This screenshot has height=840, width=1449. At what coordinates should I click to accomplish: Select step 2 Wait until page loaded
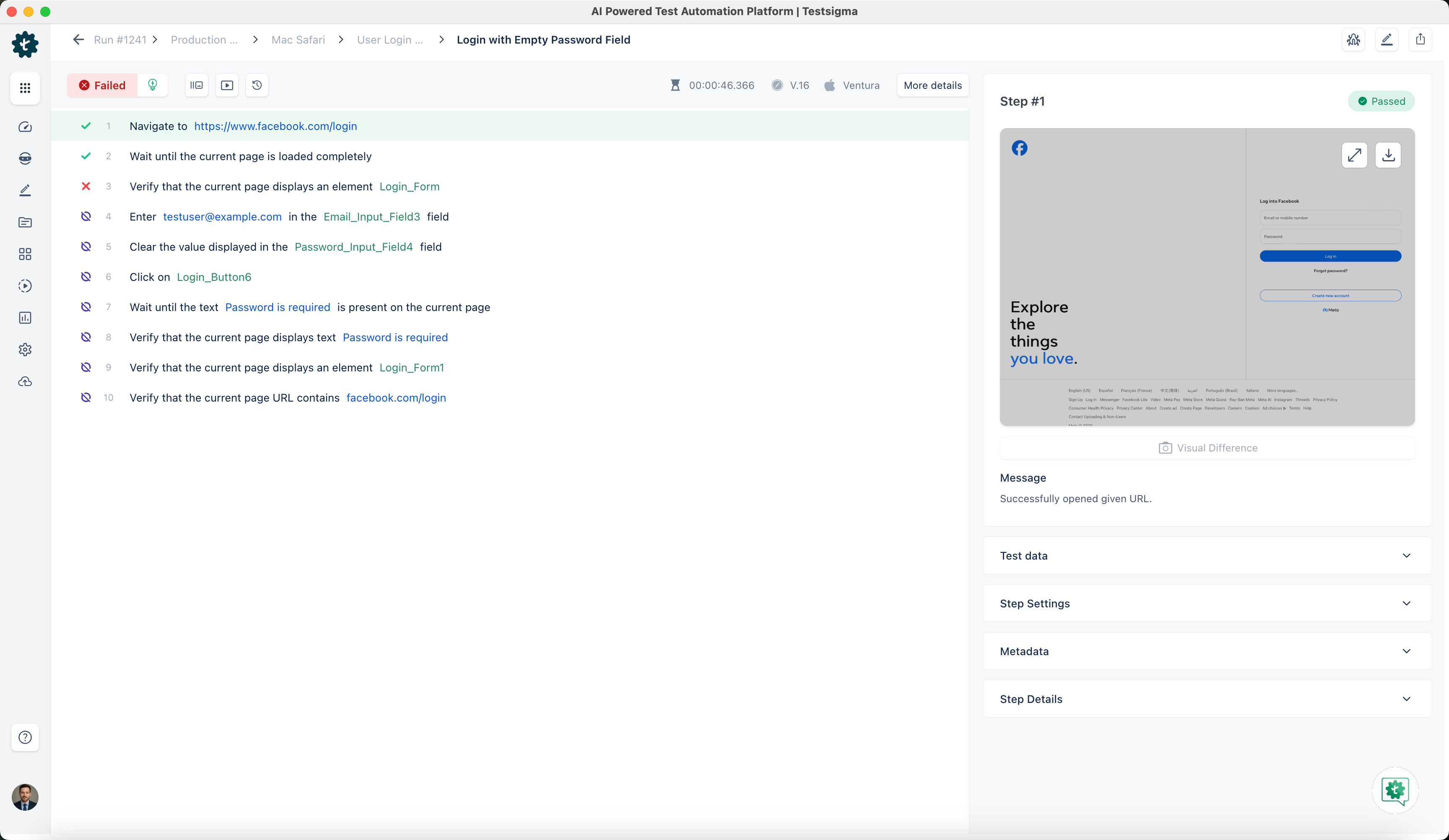pyautogui.click(x=509, y=156)
